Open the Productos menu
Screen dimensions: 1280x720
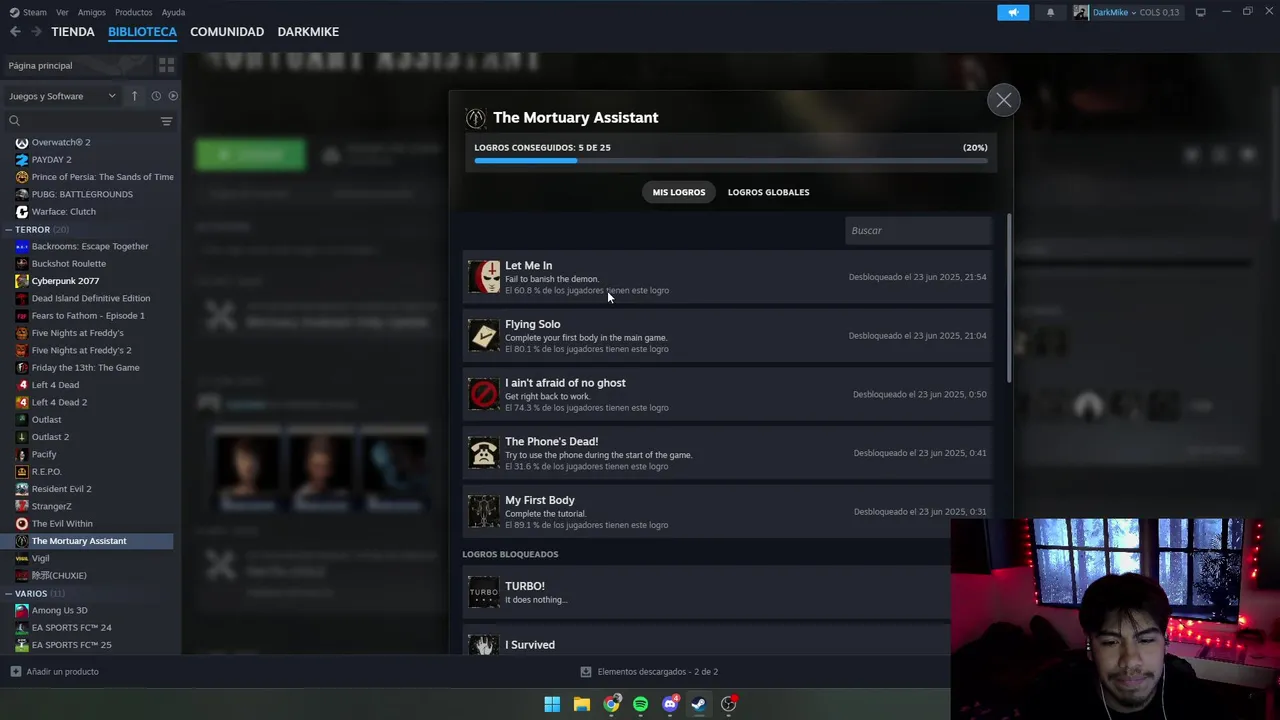coord(133,12)
